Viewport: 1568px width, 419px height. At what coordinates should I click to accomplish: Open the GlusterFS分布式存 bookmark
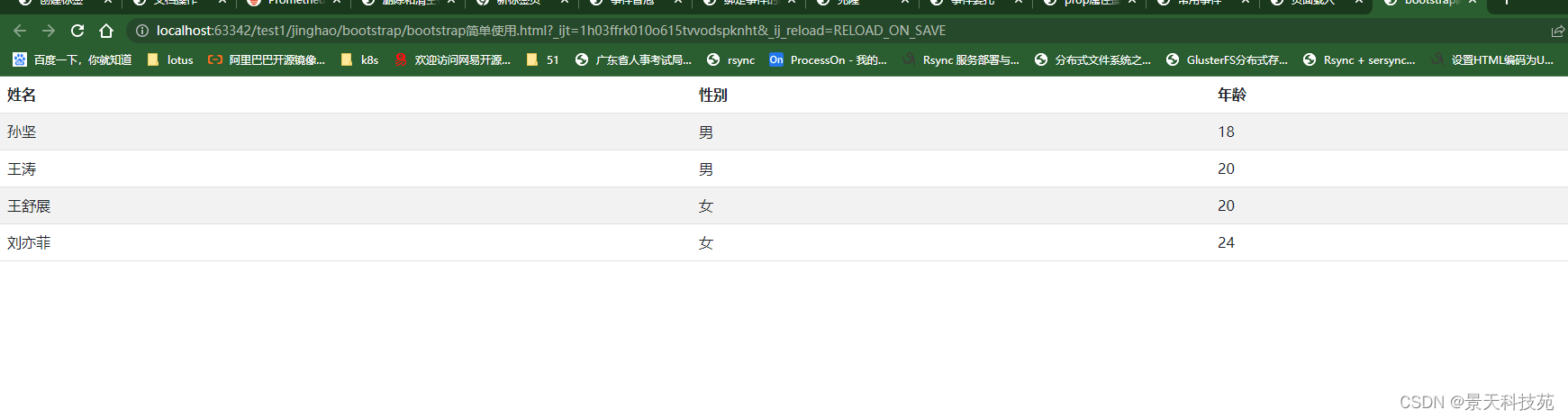pos(1227,59)
